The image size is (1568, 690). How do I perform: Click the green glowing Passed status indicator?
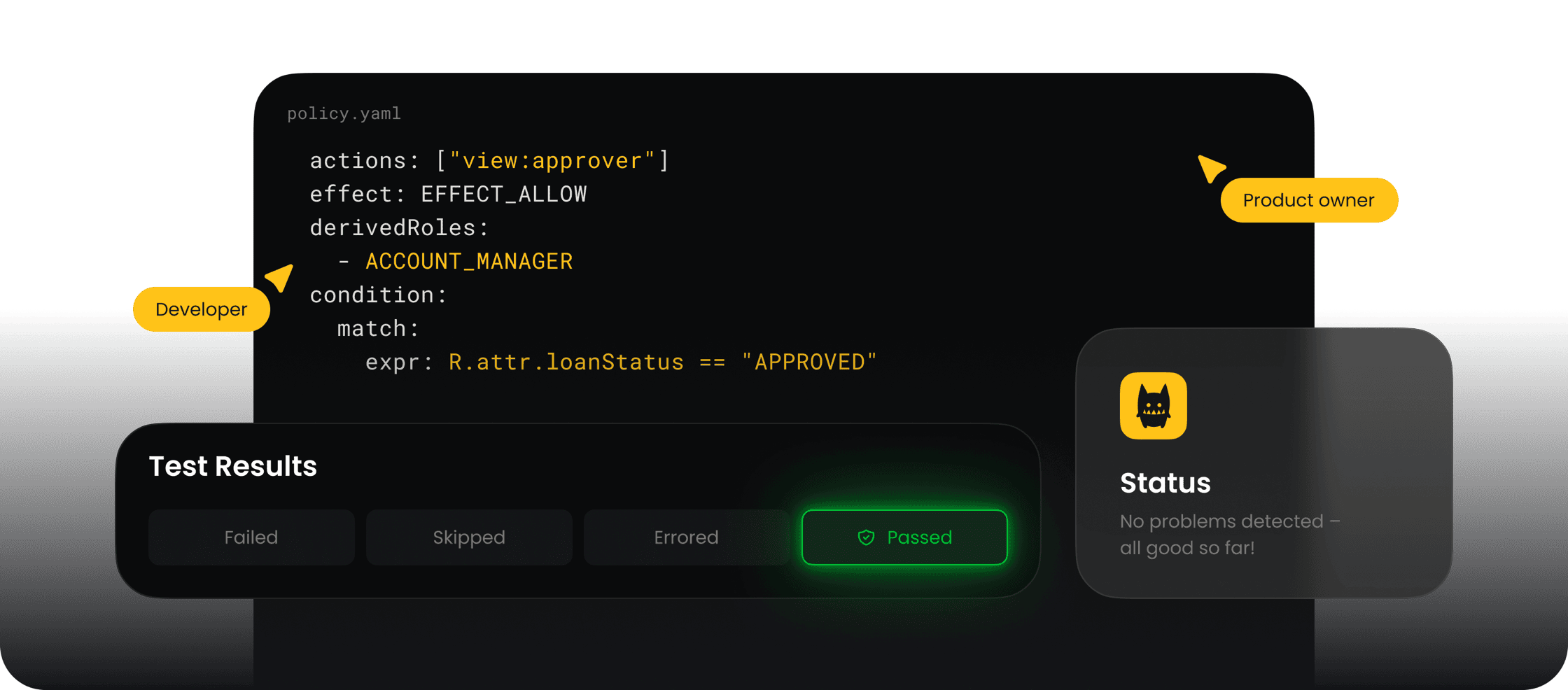coord(904,537)
